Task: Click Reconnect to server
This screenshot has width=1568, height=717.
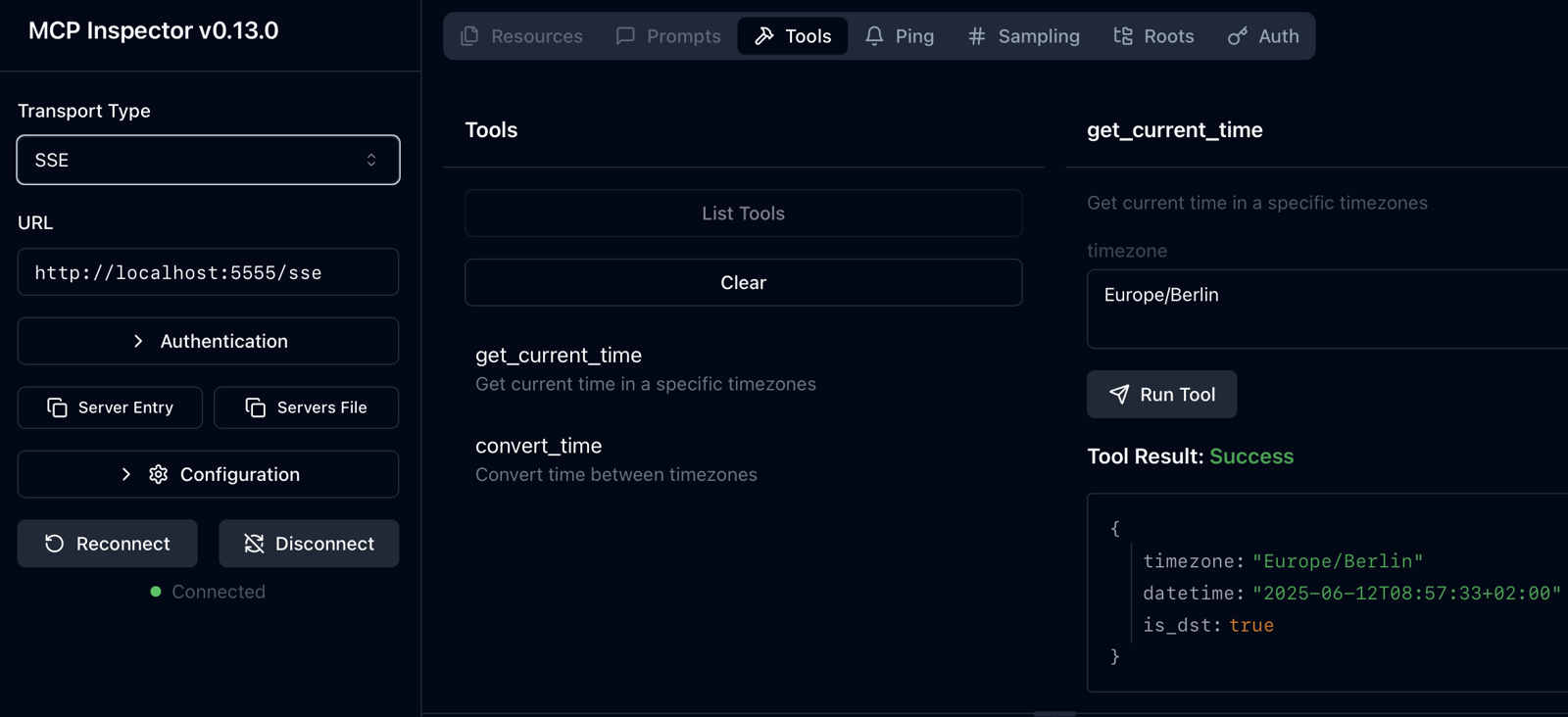Action: tap(108, 544)
